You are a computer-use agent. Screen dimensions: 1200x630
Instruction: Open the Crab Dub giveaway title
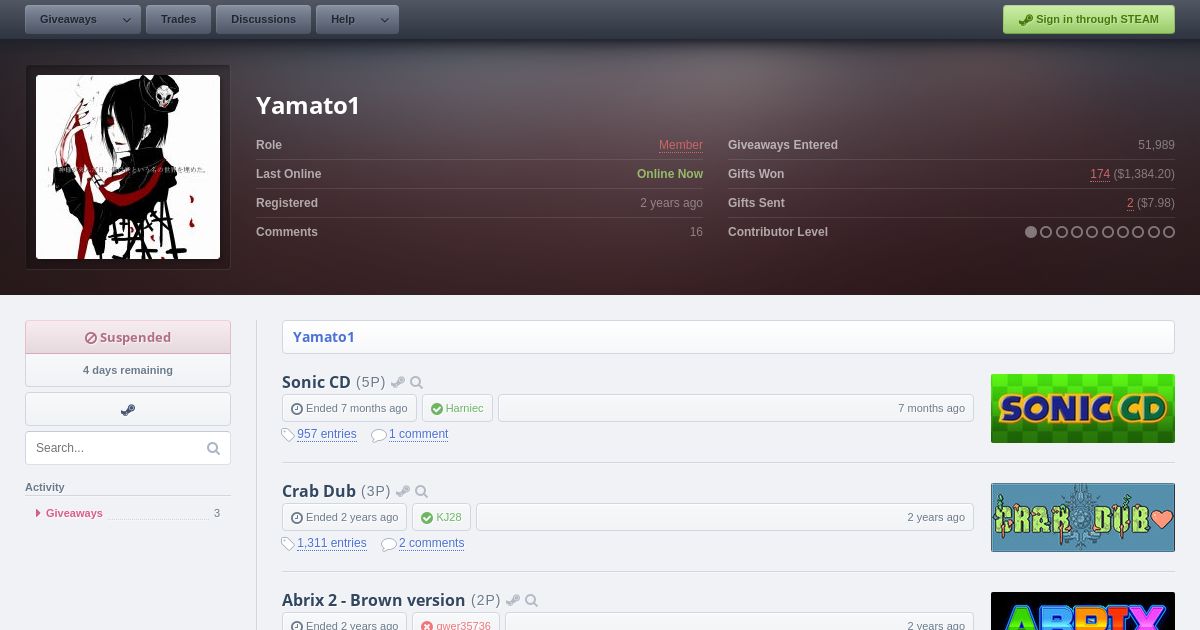(319, 491)
